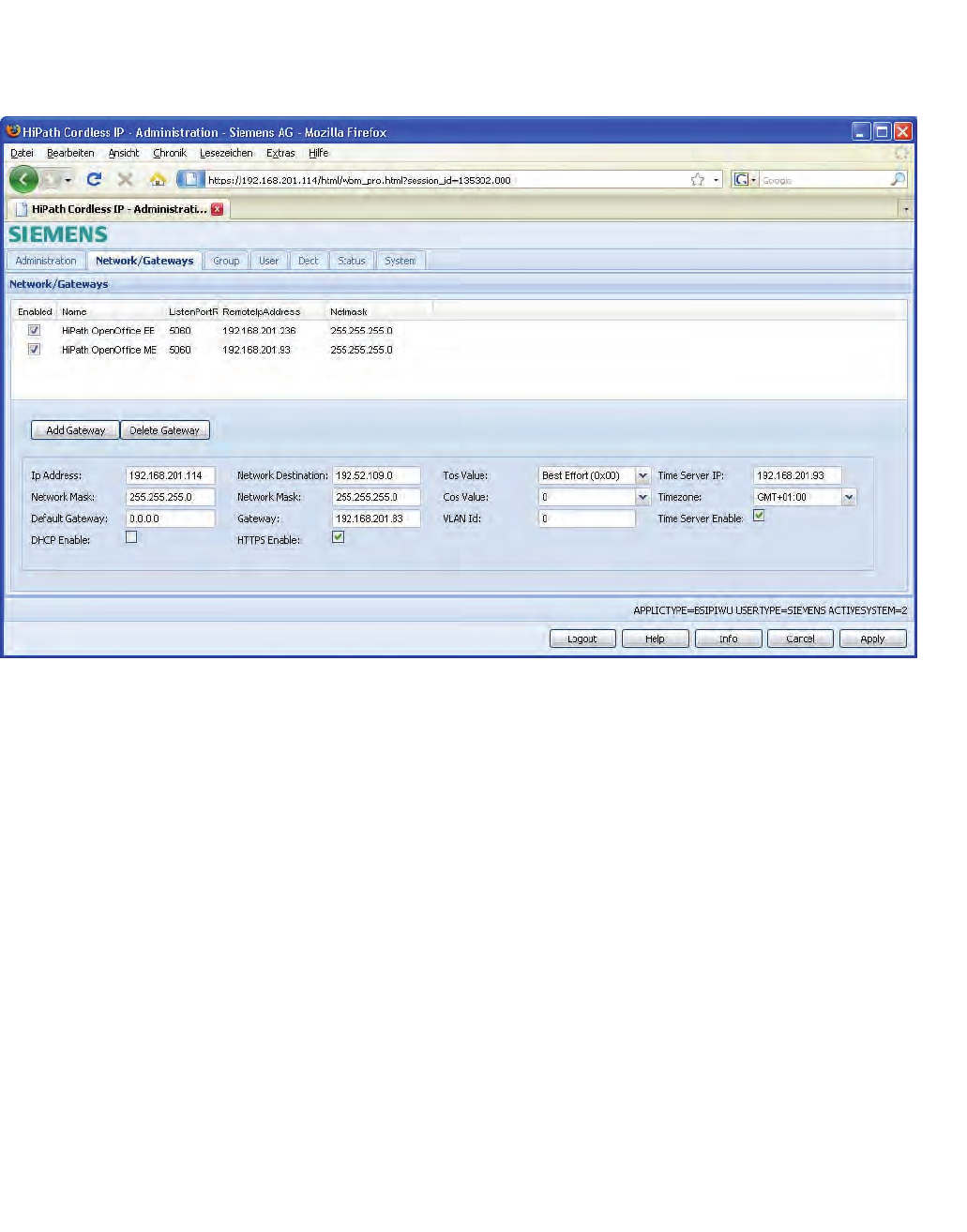Open the Extras menu
967x1232 pixels.
[x=280, y=153]
